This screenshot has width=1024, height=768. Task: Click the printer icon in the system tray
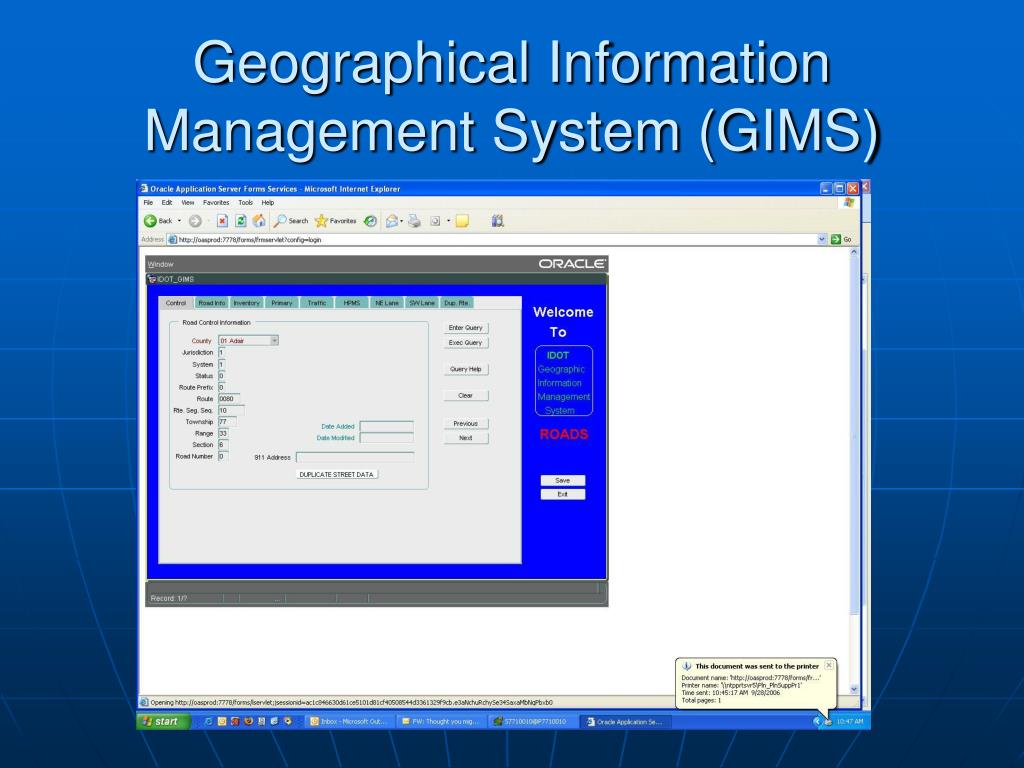(x=828, y=722)
